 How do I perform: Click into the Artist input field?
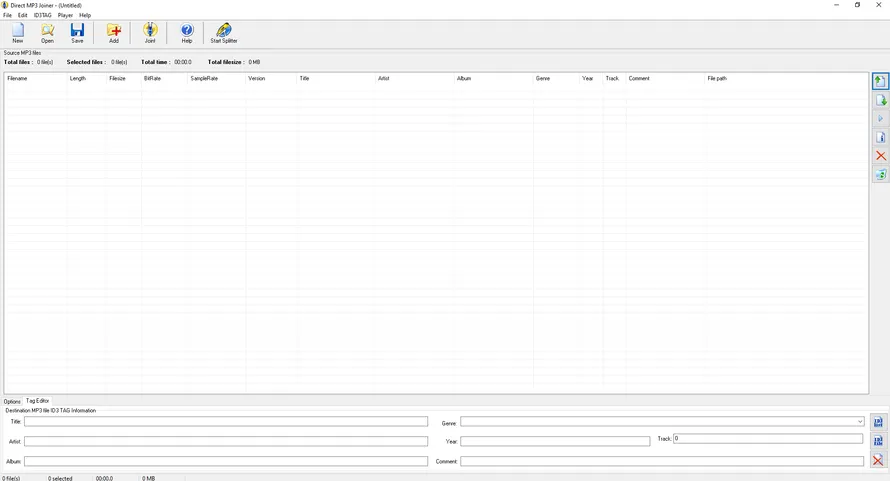pyautogui.click(x=226, y=441)
